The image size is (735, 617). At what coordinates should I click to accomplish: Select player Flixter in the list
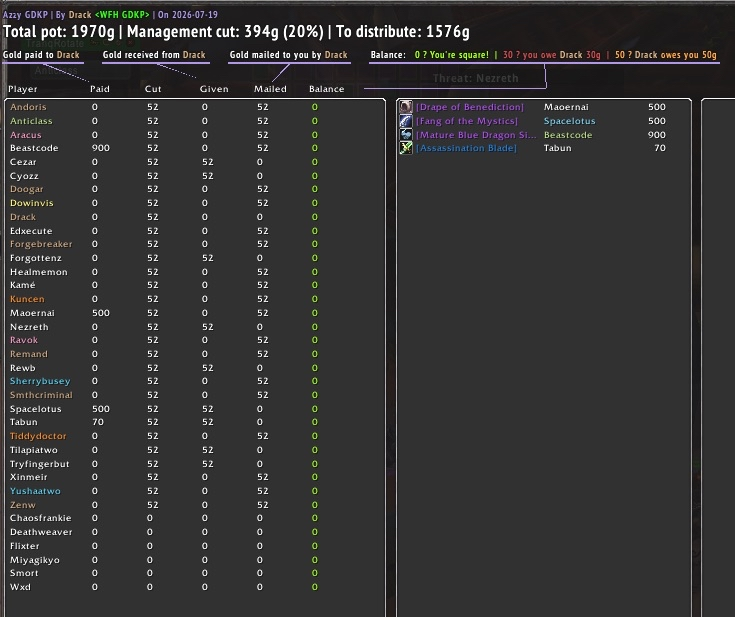[x=24, y=547]
